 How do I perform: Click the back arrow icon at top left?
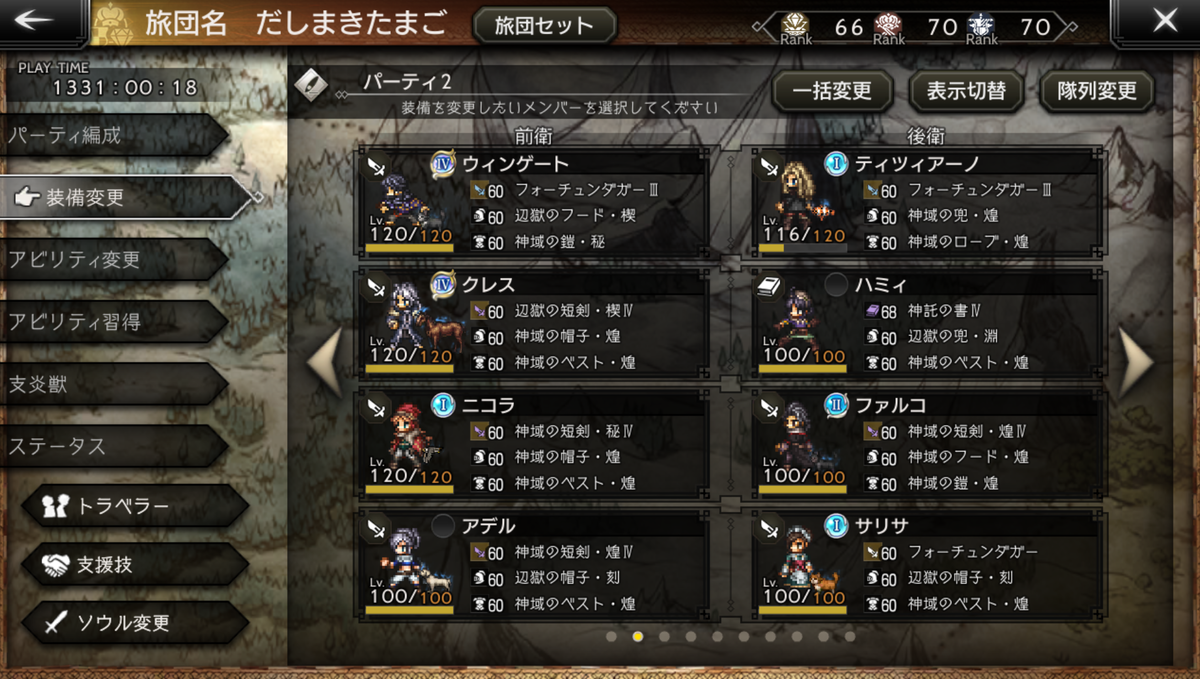click(40, 21)
